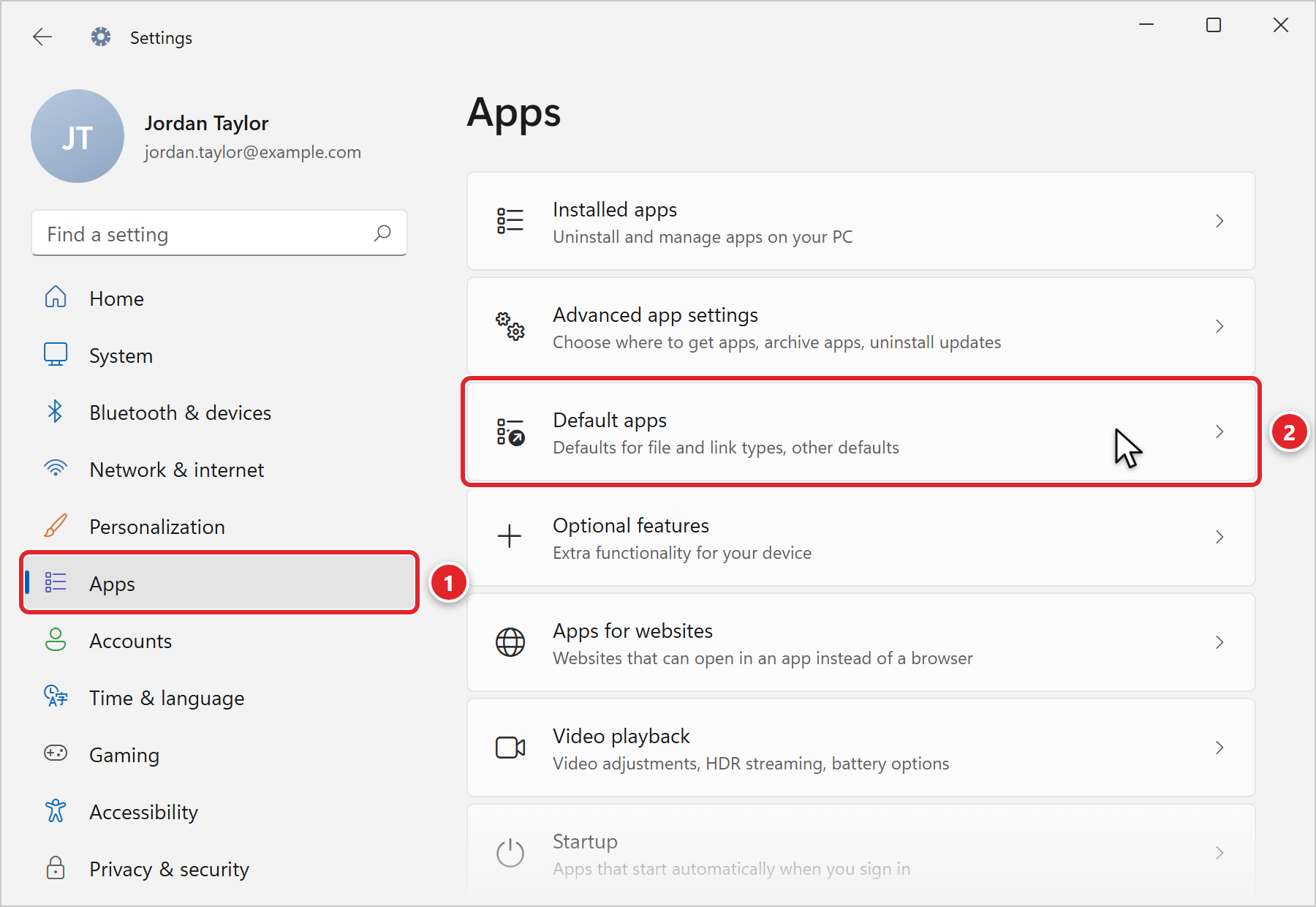The height and width of the screenshot is (907, 1316).
Task: Maximize the Settings window
Action: click(1214, 25)
